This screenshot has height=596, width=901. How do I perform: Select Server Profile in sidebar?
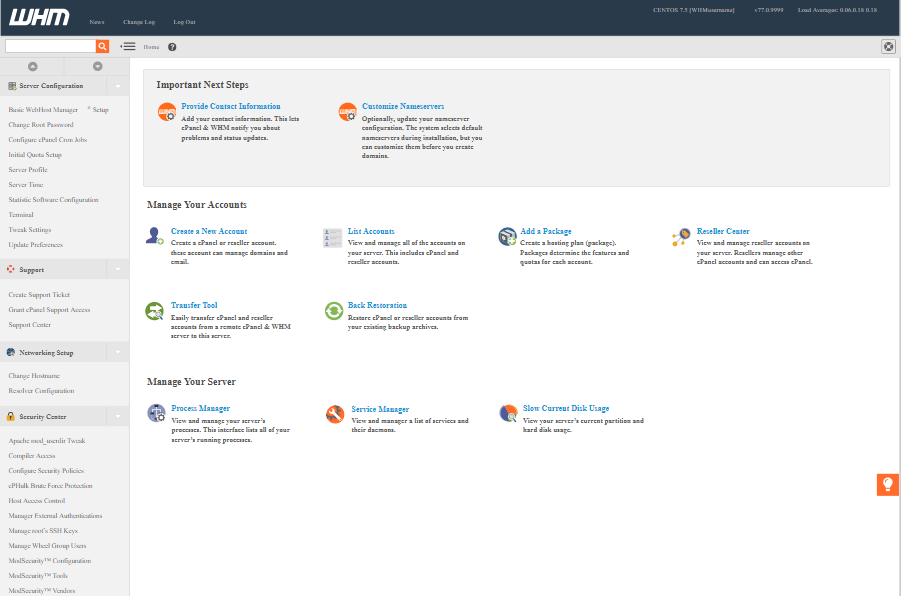(28, 169)
